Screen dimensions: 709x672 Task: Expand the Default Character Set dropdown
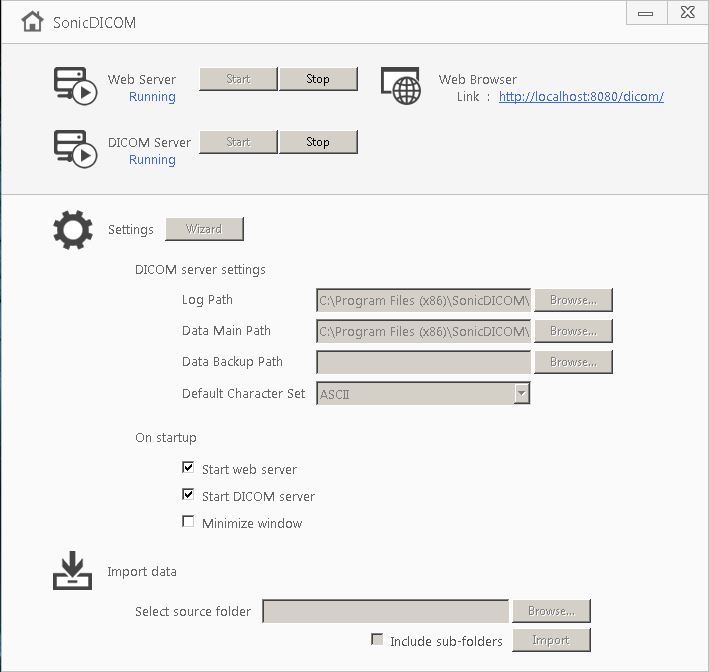(522, 393)
